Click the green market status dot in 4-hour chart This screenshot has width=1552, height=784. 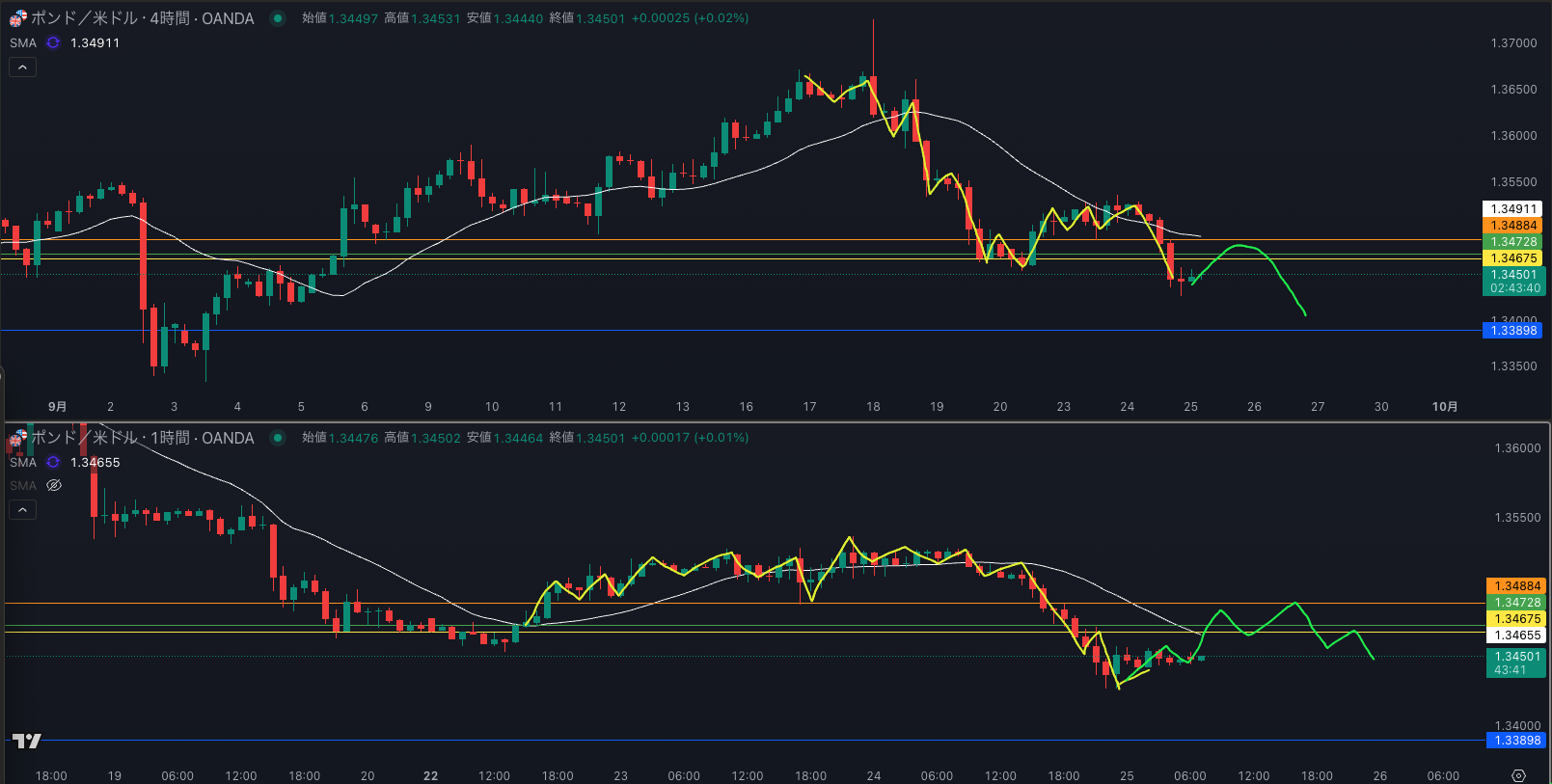tap(278, 18)
